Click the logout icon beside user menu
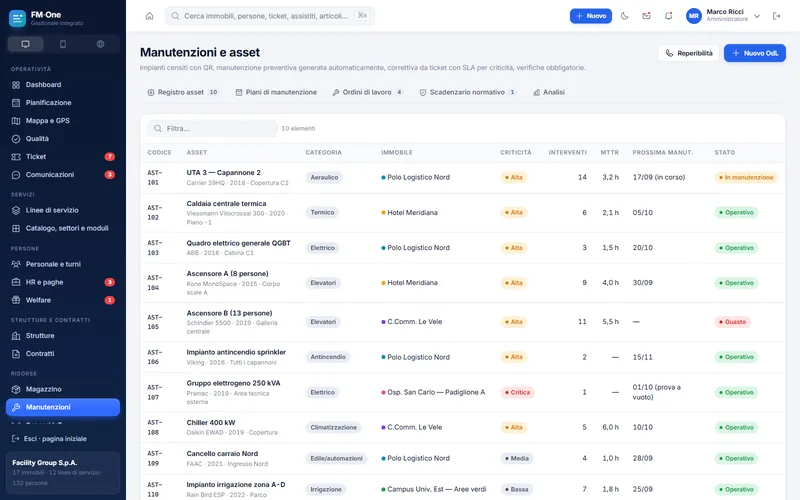Image resolution: width=800 pixels, height=500 pixels. (777, 16)
